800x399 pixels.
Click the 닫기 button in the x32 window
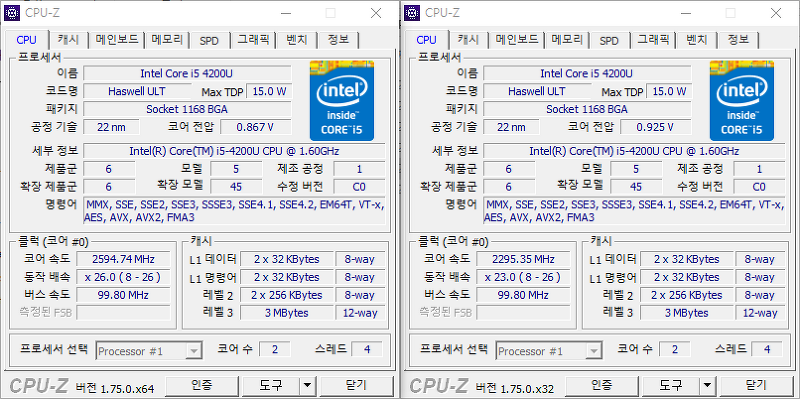pyautogui.click(x=756, y=385)
